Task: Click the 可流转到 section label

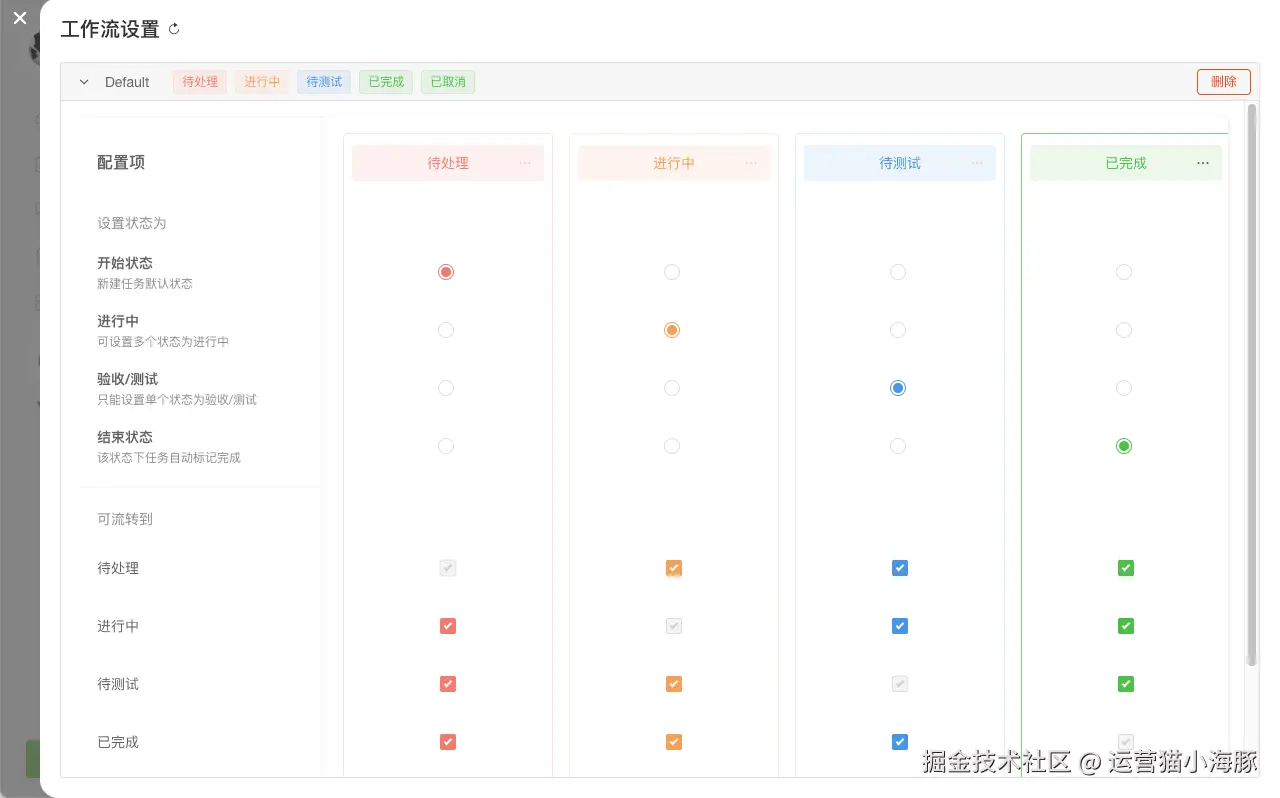Action: (125, 519)
